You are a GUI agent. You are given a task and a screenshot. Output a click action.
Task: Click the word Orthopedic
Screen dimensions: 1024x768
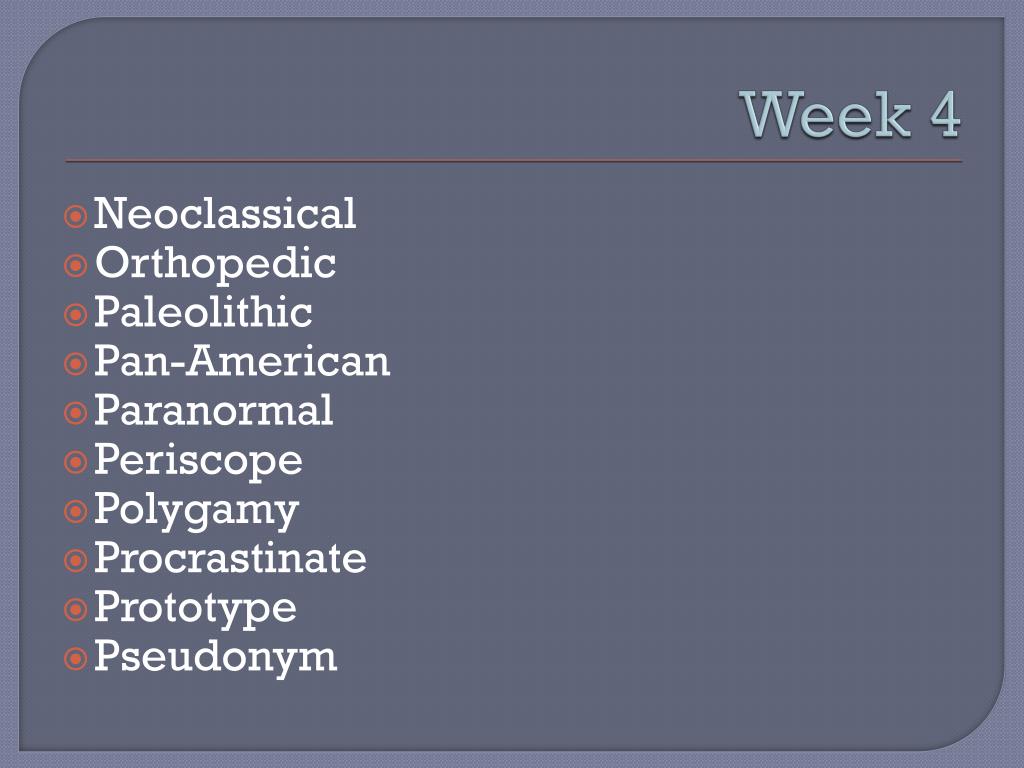coord(216,263)
